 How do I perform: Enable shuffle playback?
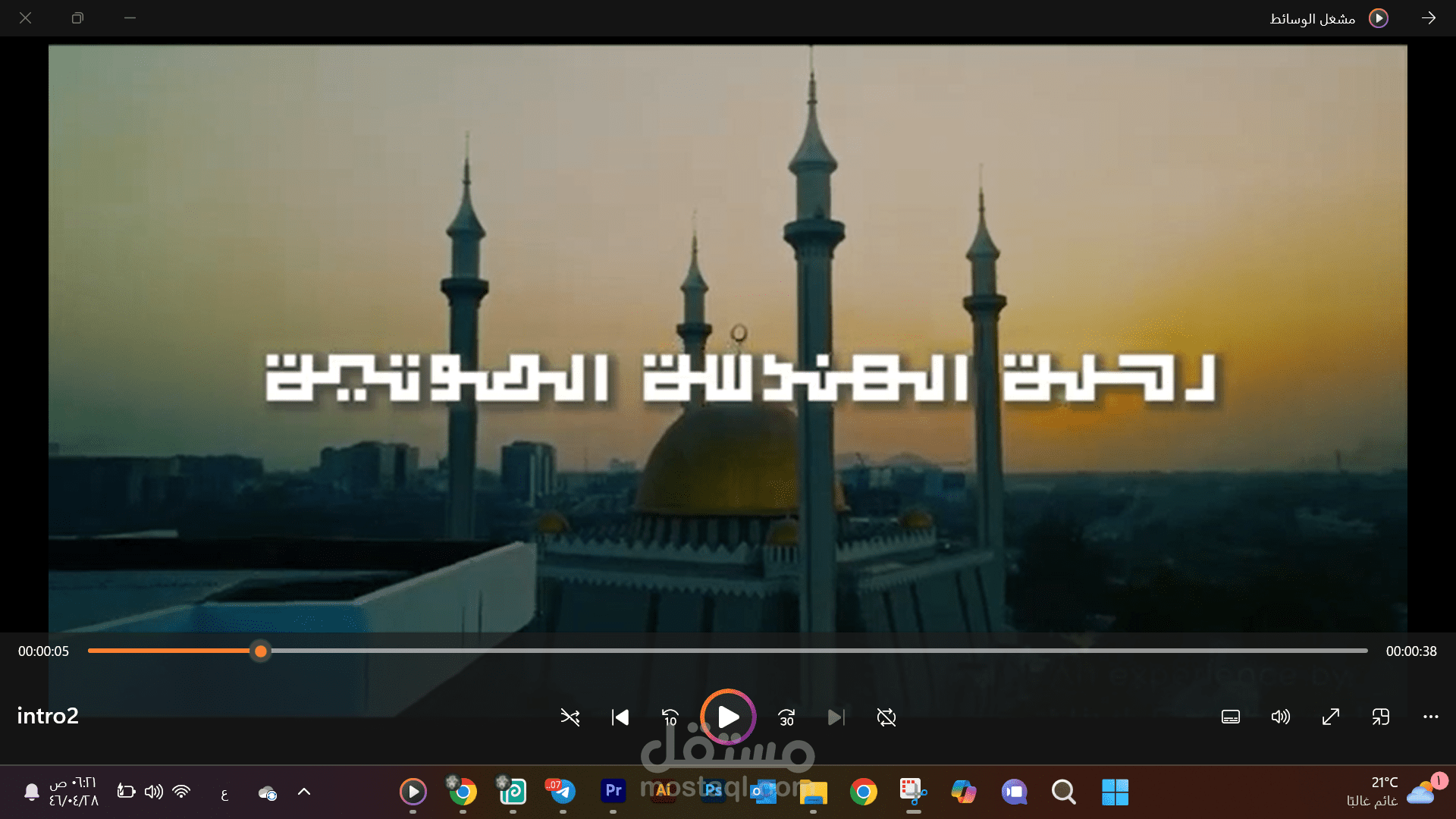(570, 717)
